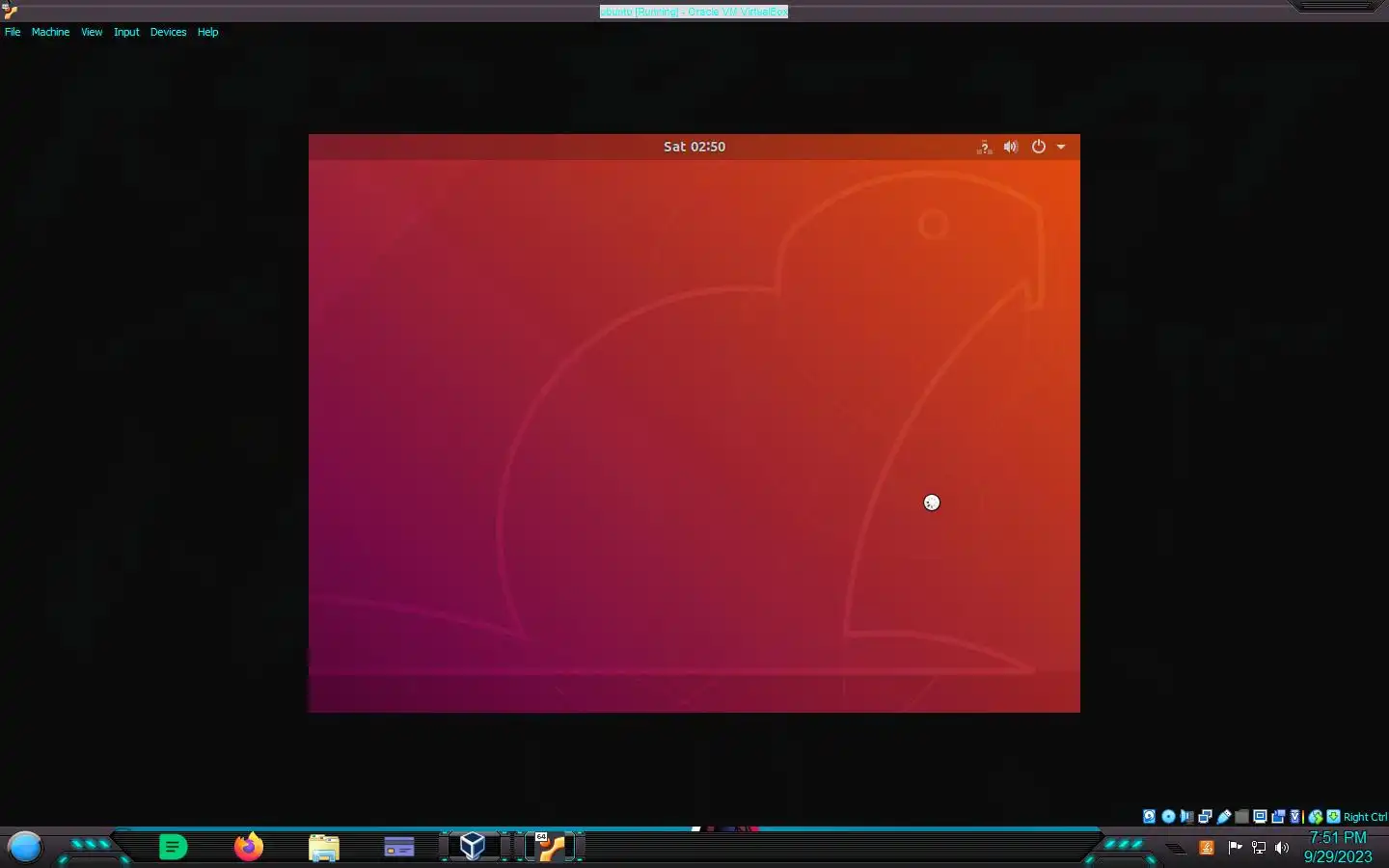Click the Ubuntu power icon in top bar
Viewport: 1389px width, 868px height.
[1039, 147]
